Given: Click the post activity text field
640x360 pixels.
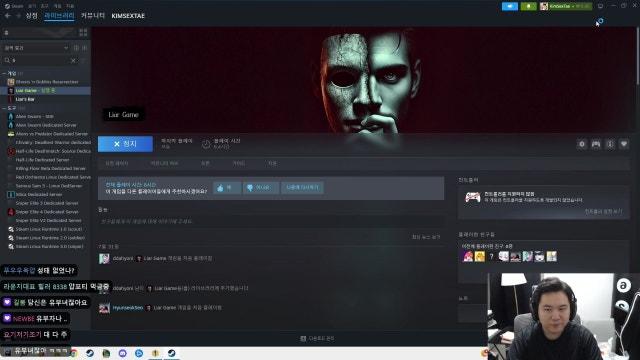Looking at the screenshot, I should pyautogui.click(x=271, y=221).
